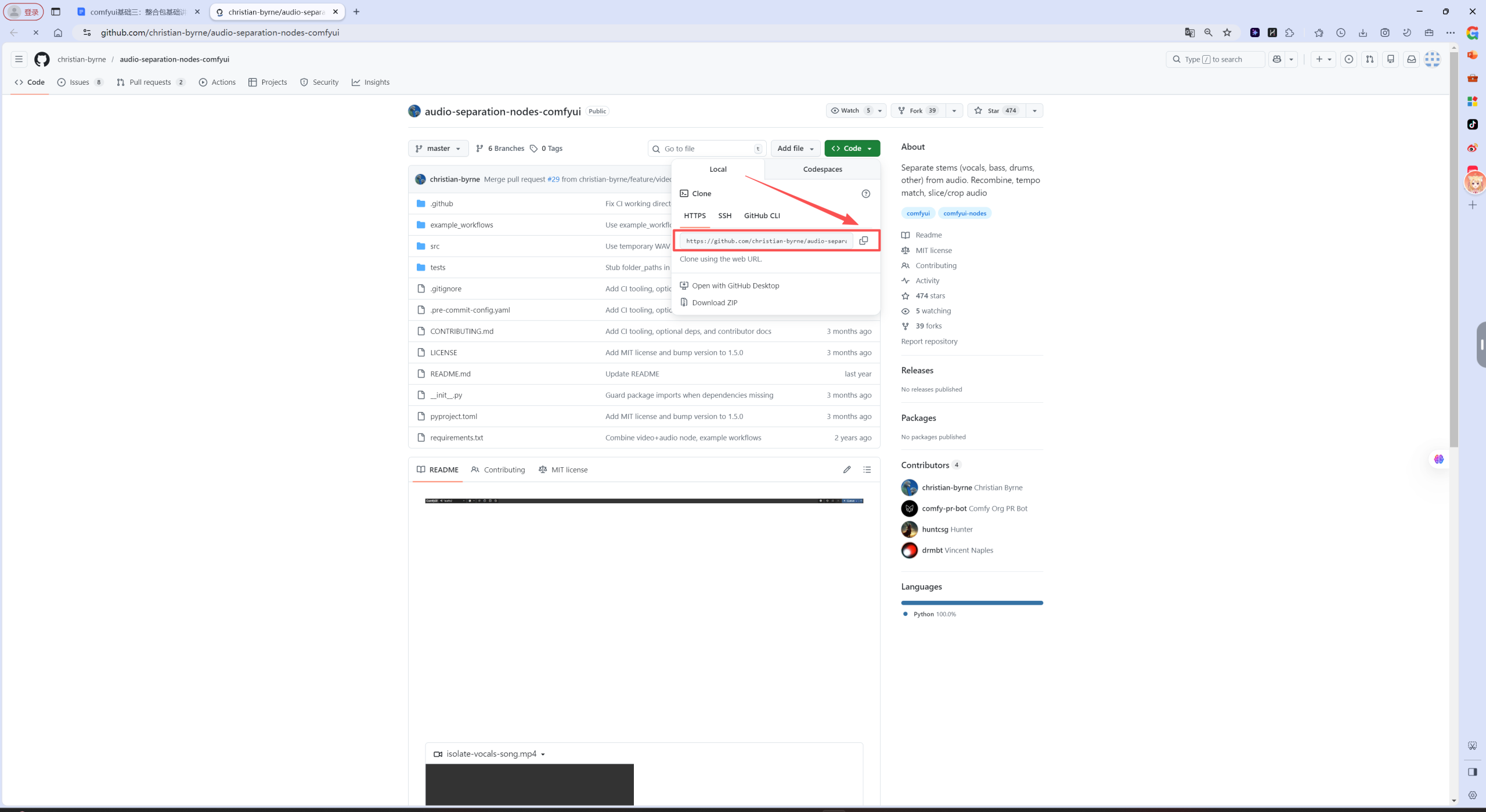Open TikTok icon in browser sidebar

coord(1473,124)
